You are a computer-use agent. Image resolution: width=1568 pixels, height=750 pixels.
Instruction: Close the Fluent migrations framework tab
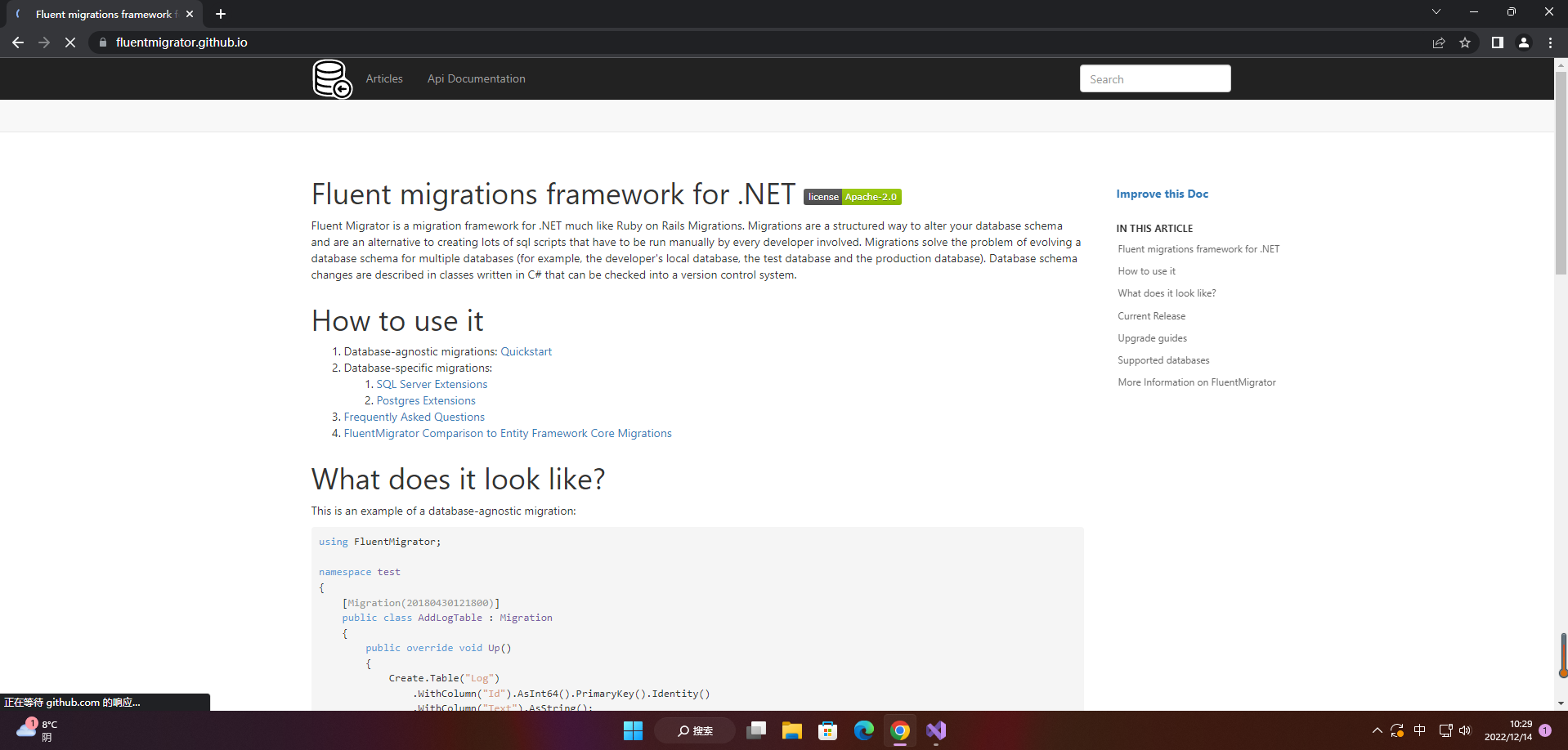coord(190,14)
